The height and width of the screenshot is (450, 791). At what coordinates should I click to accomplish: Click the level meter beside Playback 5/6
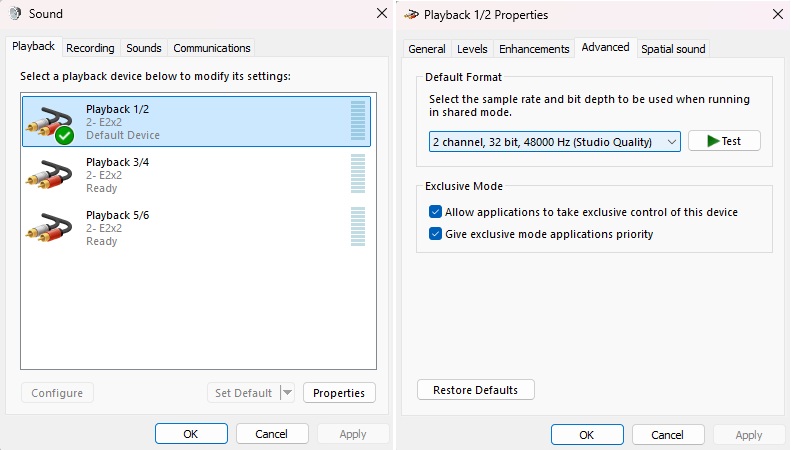click(x=358, y=227)
